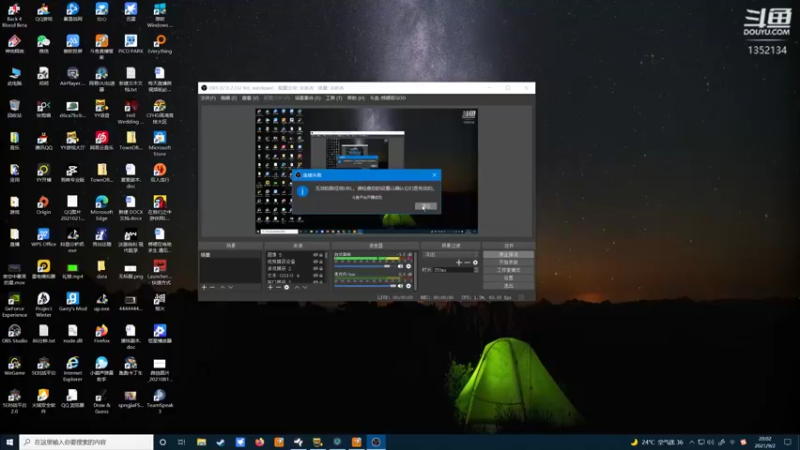Adjust 麦克风/Aux volume slider
800x450 pixels.
(x=365, y=286)
